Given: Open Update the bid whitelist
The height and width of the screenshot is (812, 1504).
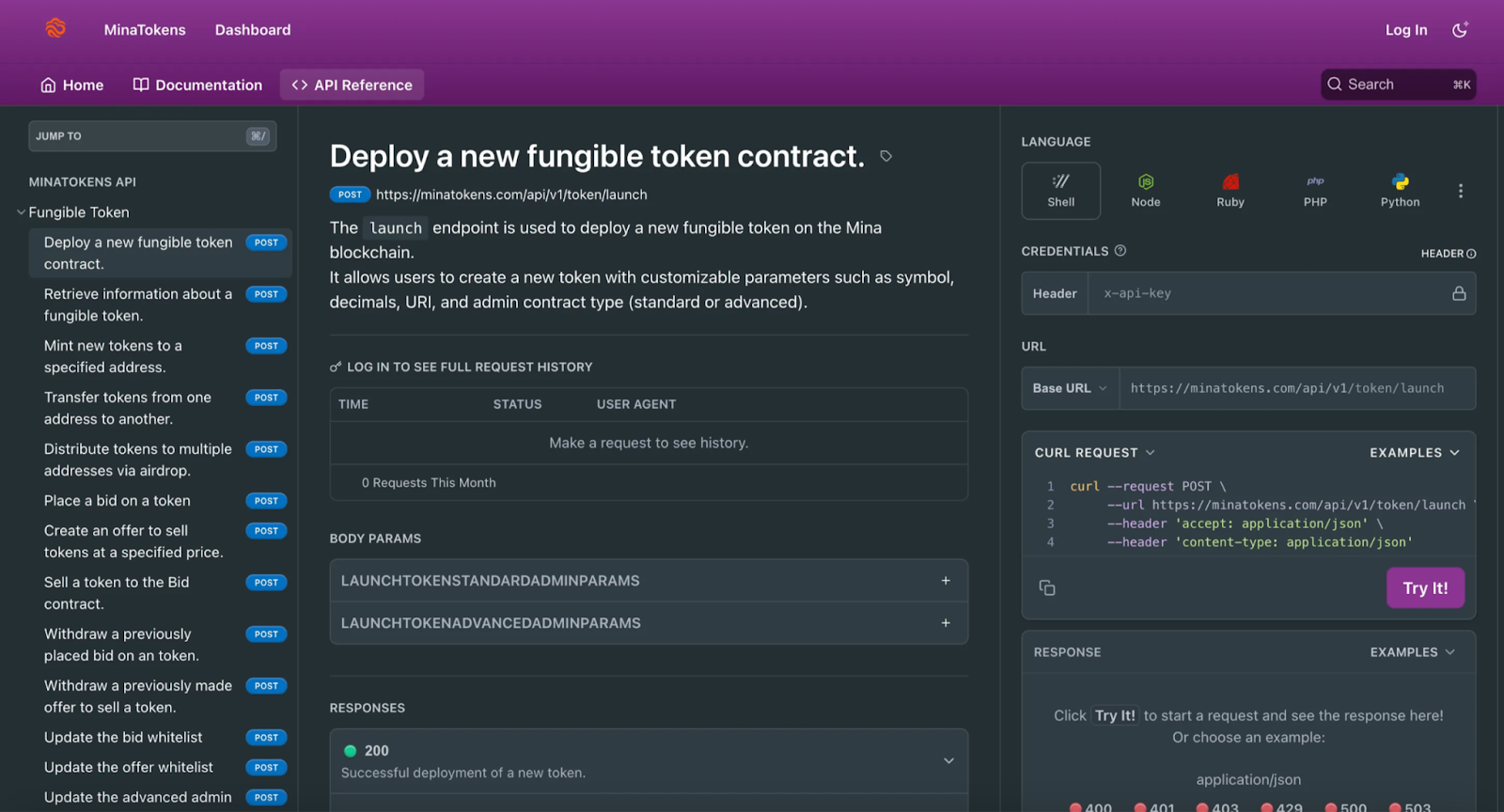Looking at the screenshot, I should click(160, 738).
